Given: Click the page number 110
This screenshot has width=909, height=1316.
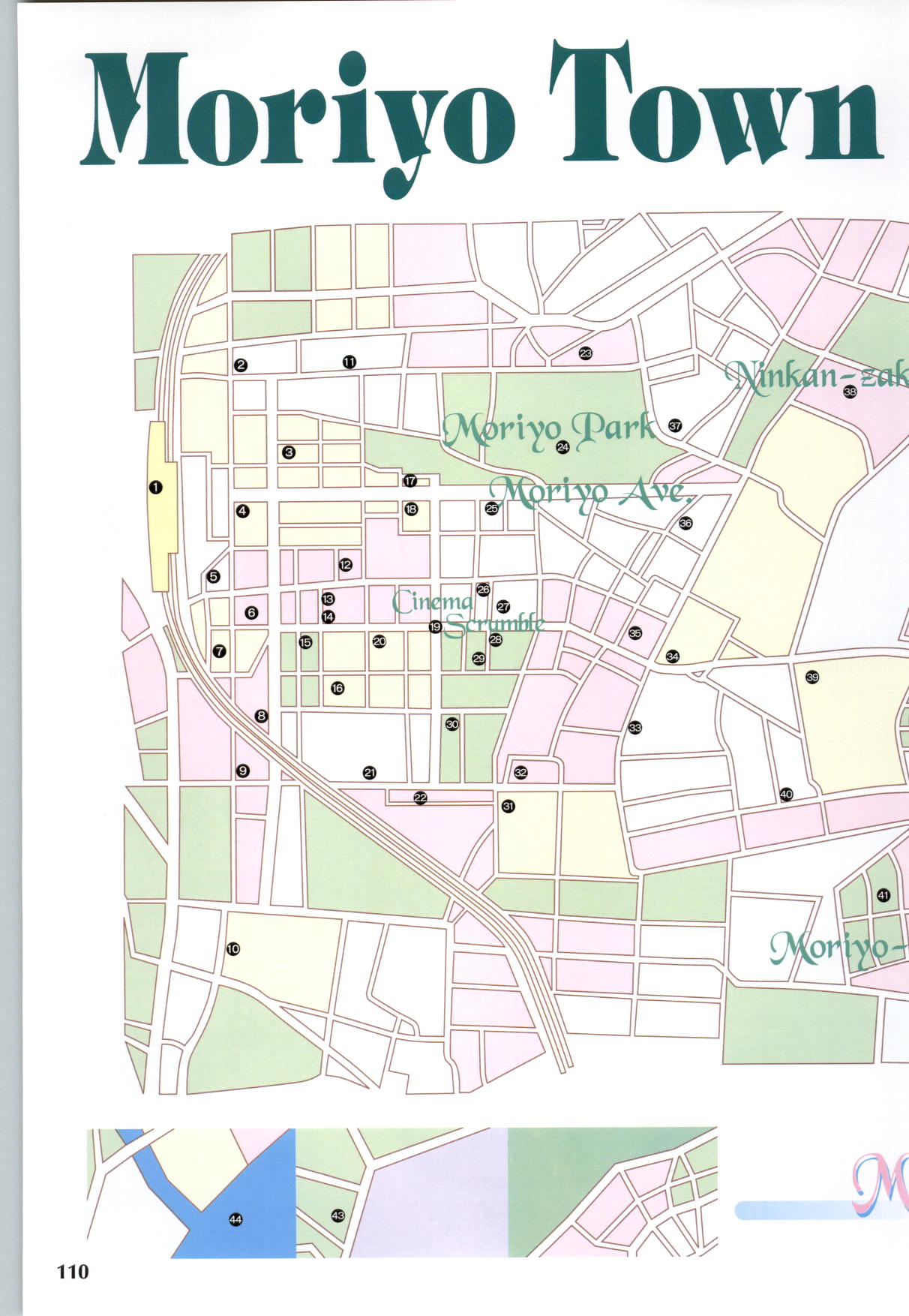Looking at the screenshot, I should coord(73,1271).
